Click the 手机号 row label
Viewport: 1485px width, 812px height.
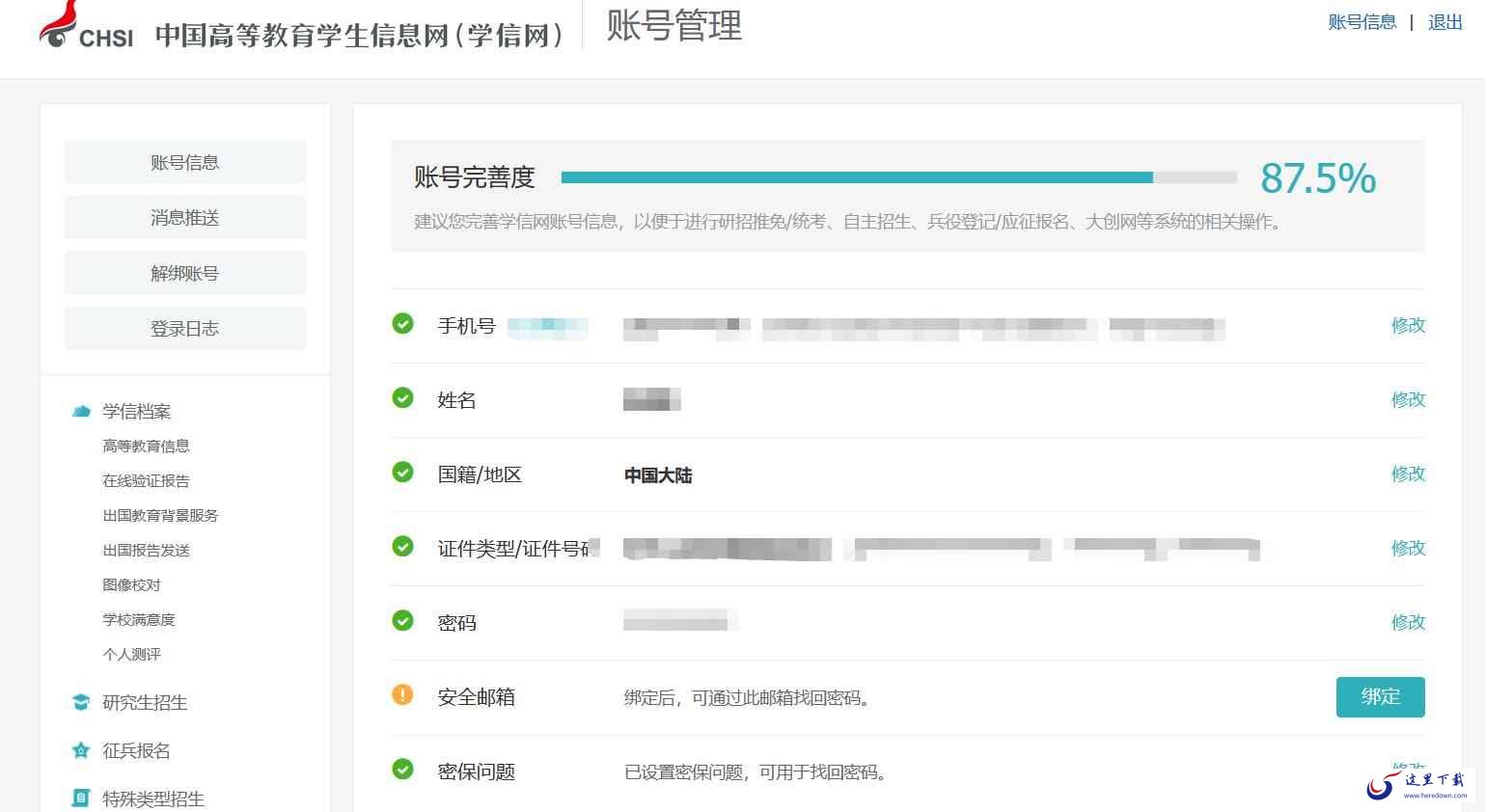[466, 326]
